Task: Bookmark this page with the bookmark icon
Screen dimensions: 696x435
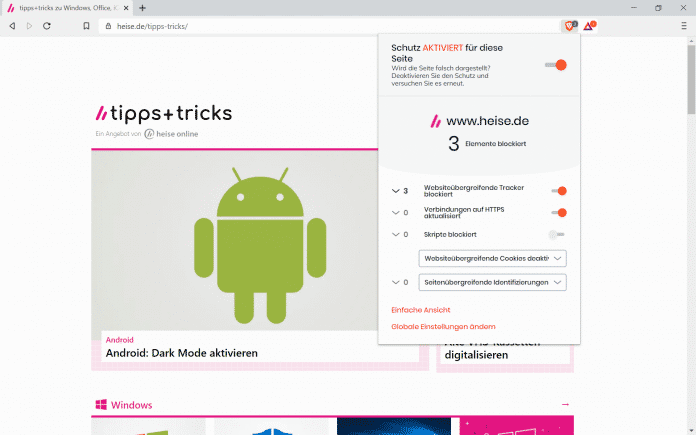Action: click(86, 25)
